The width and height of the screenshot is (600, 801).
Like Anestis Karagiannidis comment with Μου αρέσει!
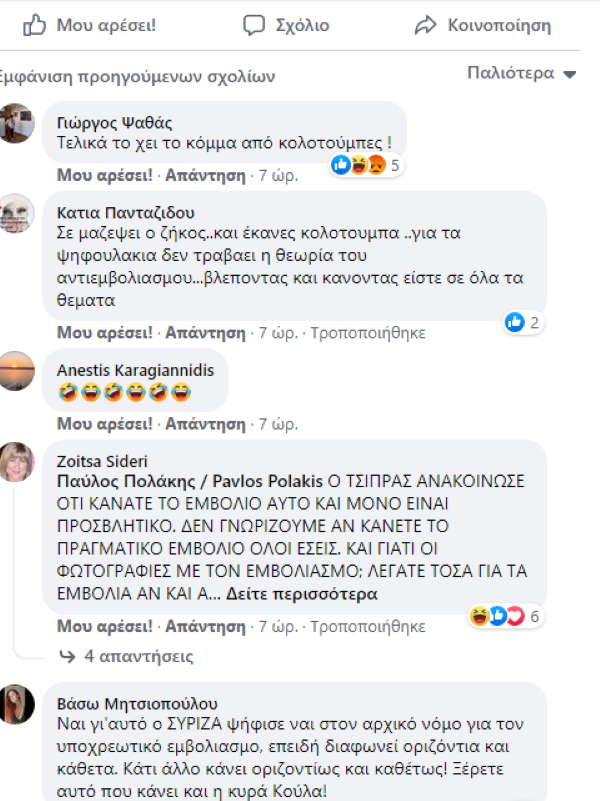[105, 423]
